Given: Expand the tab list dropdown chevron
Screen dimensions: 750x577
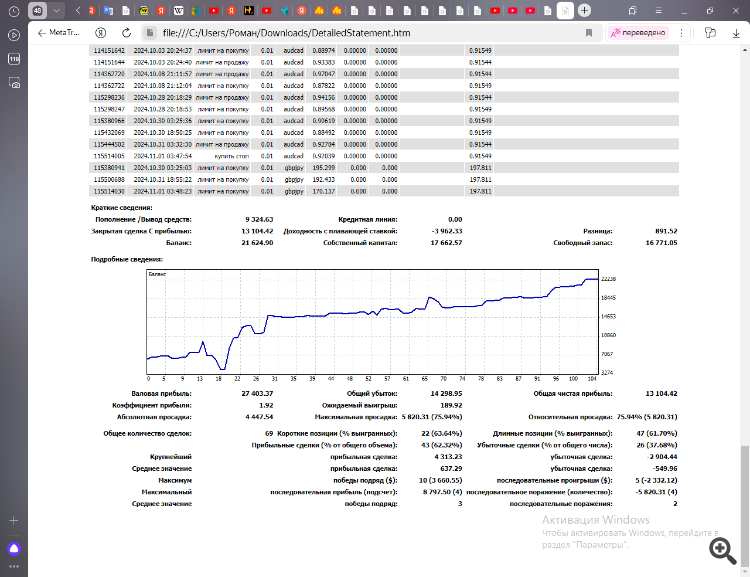Looking at the screenshot, I should click(56, 10).
